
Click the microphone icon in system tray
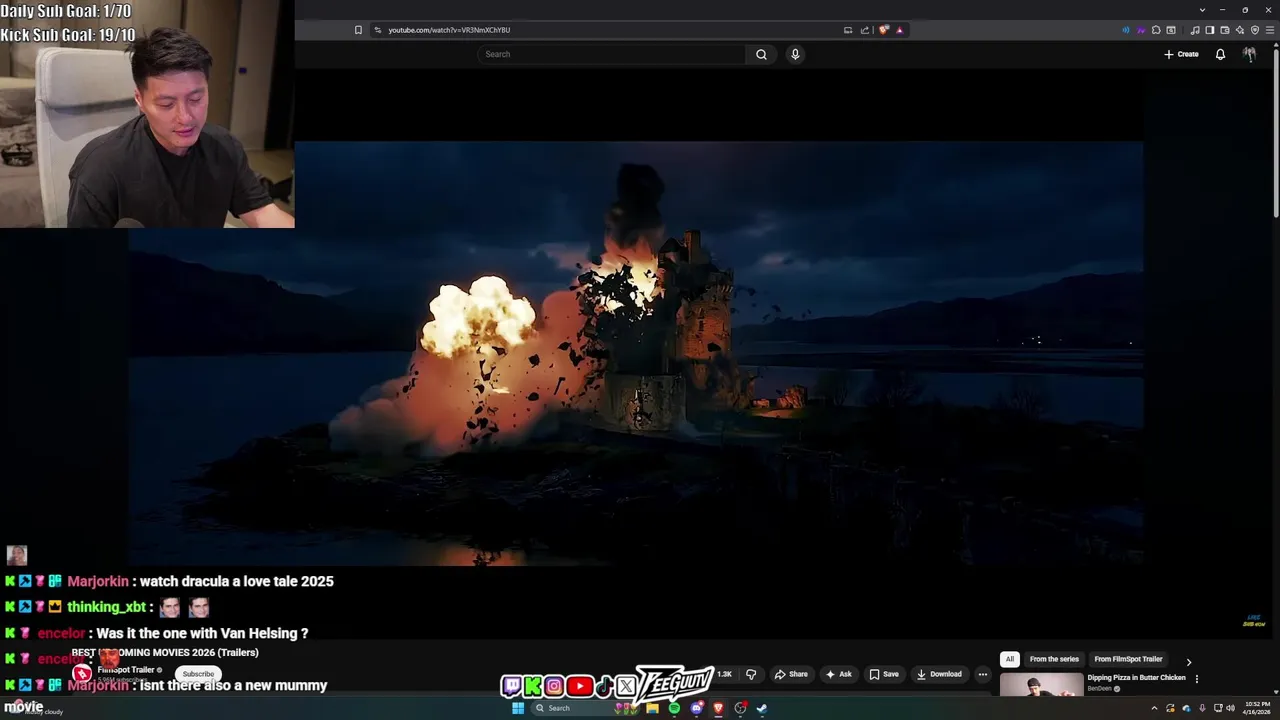(1202, 708)
